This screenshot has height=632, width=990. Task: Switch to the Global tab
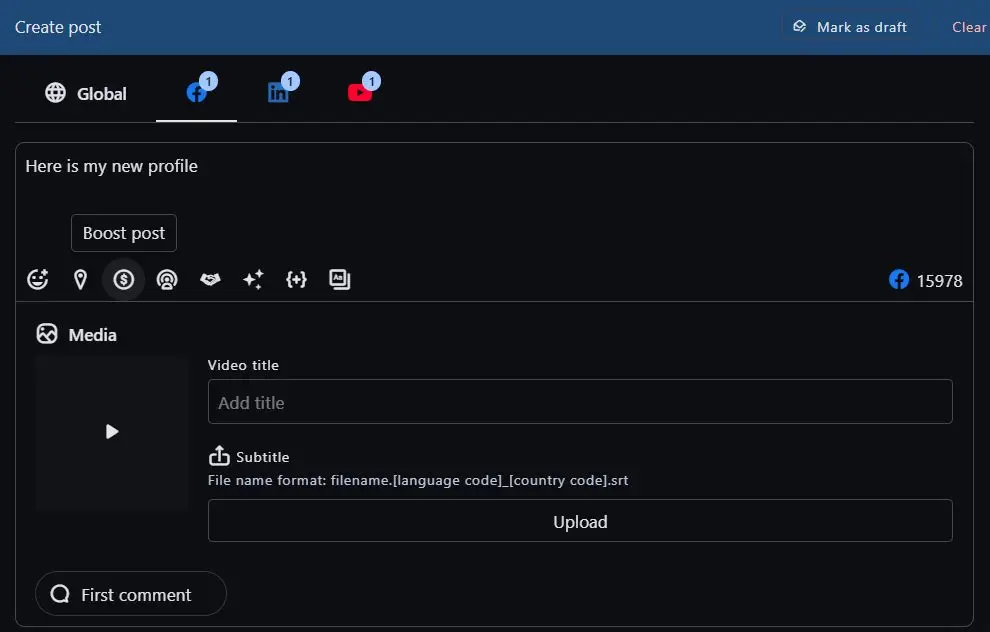pyautogui.click(x=86, y=93)
